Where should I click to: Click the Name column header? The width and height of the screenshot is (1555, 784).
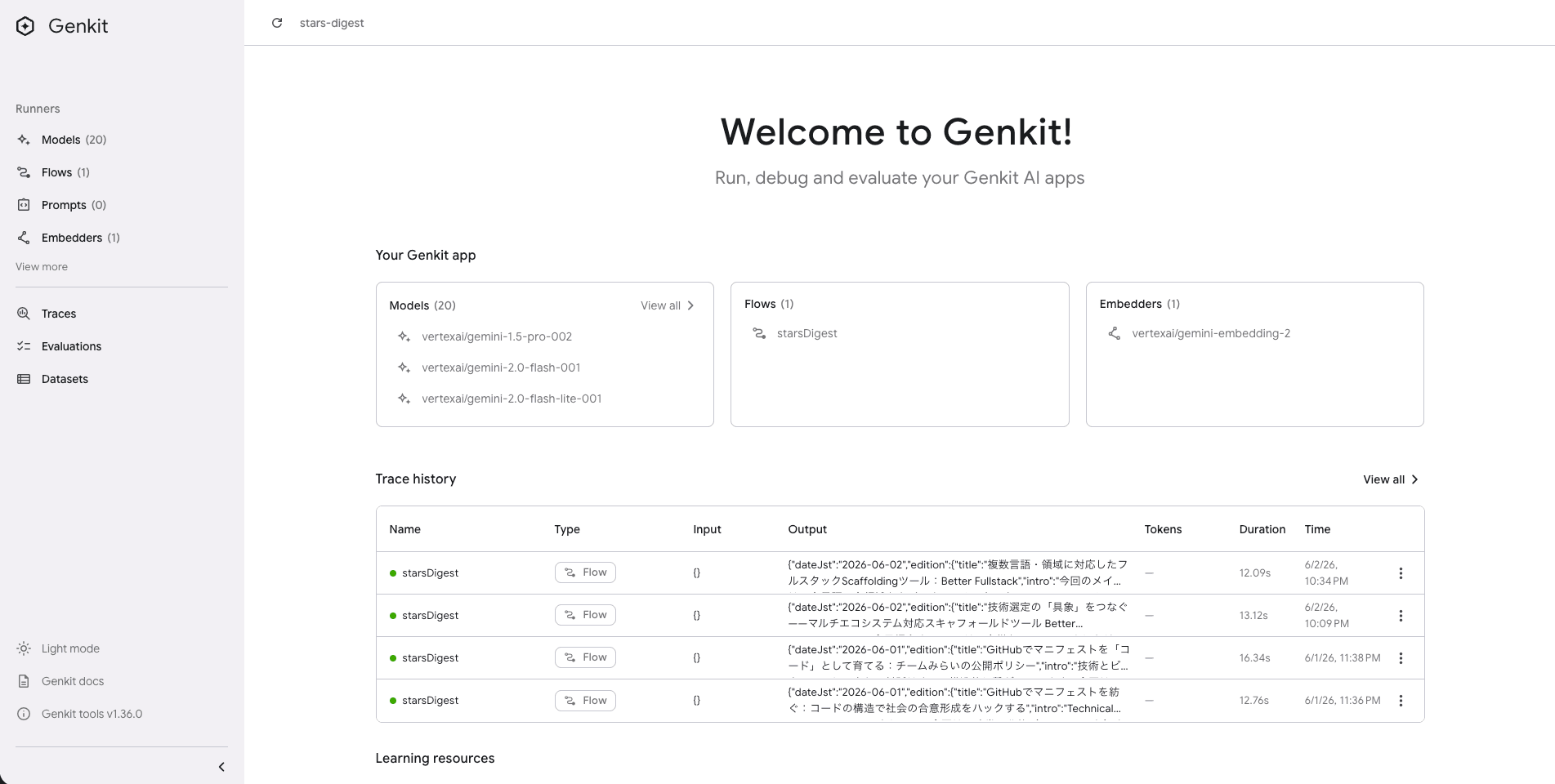coord(404,529)
